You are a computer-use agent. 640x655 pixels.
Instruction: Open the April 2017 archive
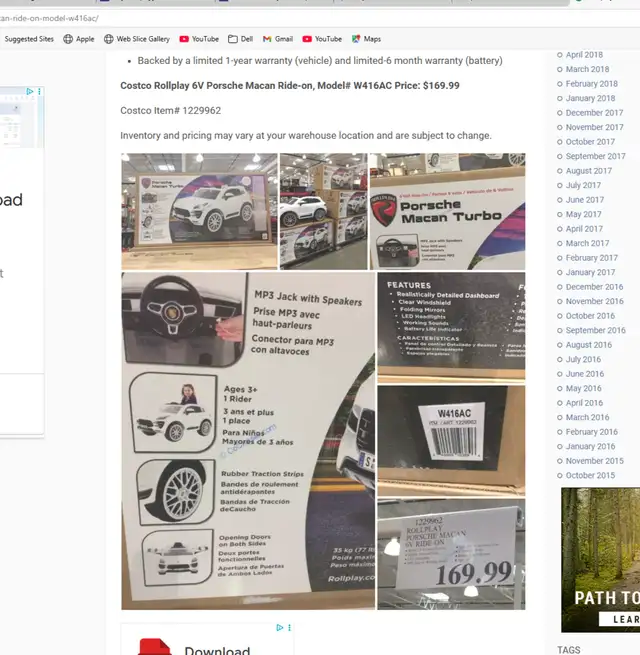coord(584,229)
